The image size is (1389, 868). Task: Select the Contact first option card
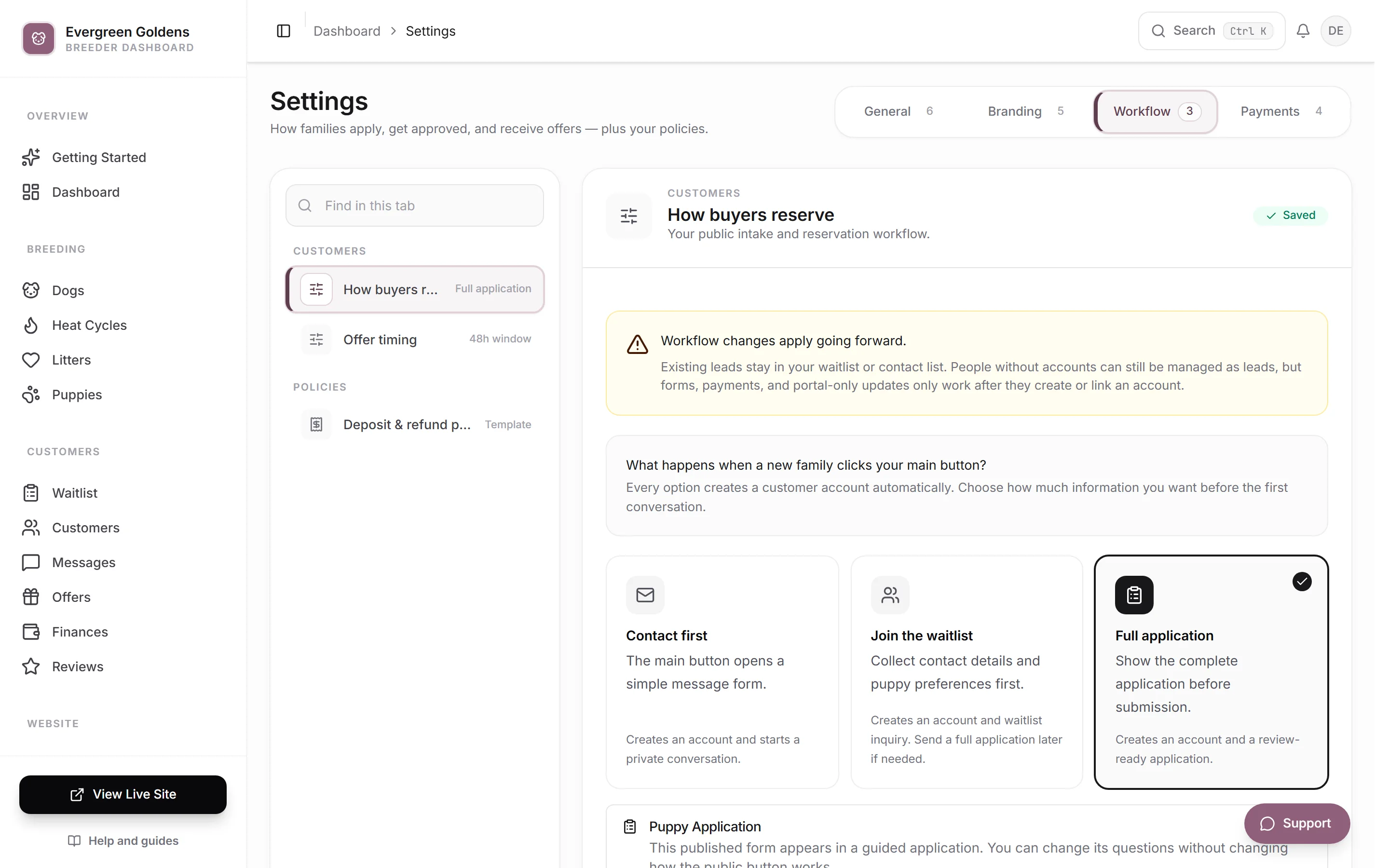pyautogui.click(x=722, y=672)
